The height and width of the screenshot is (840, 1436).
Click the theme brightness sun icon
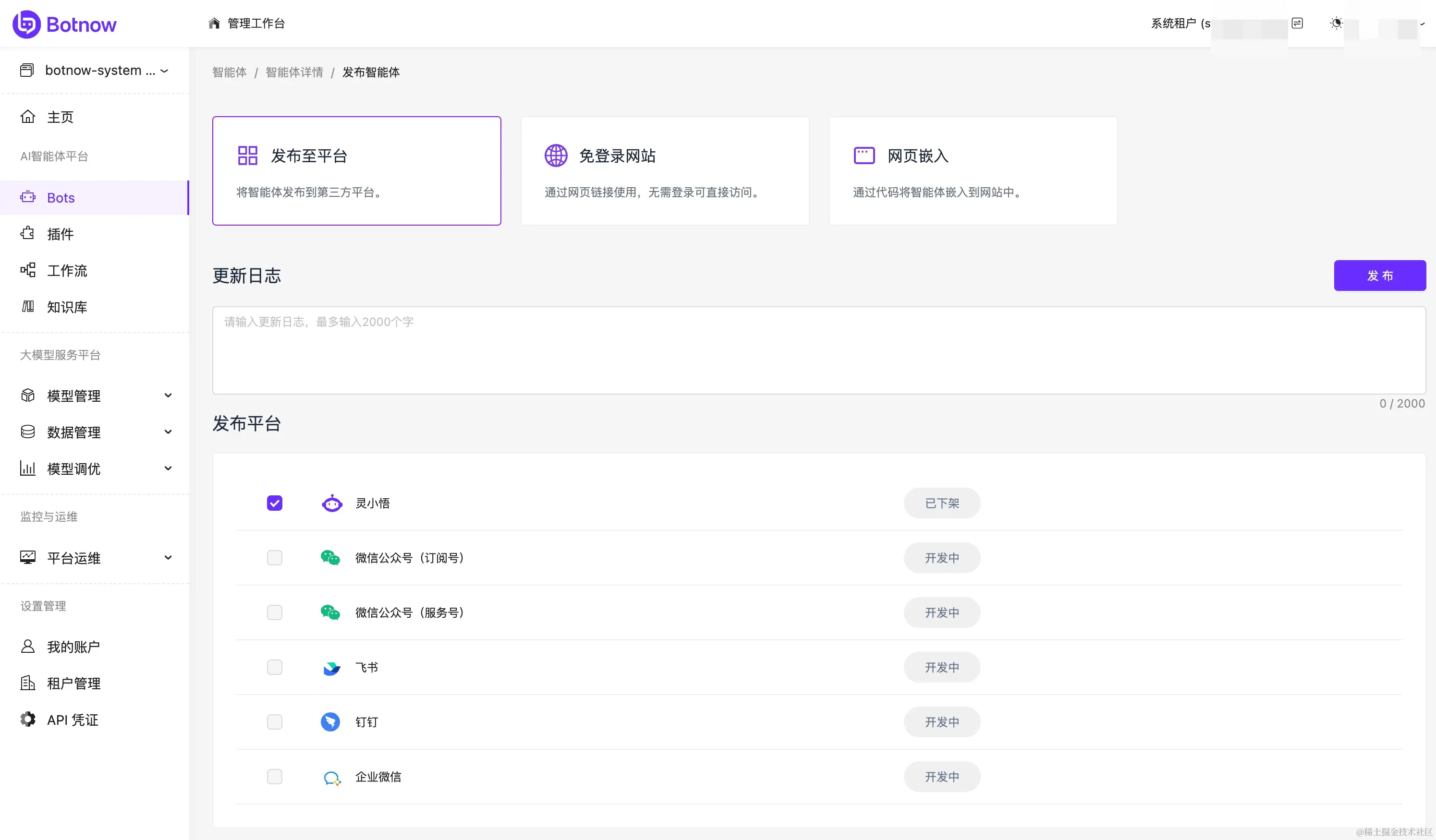point(1336,24)
